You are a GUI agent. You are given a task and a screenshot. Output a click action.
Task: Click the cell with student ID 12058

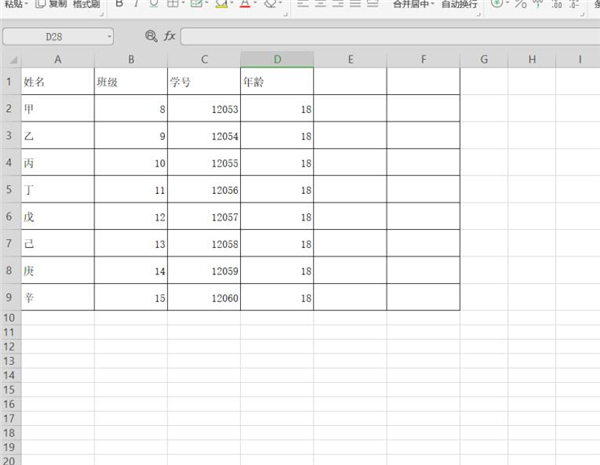204,243
